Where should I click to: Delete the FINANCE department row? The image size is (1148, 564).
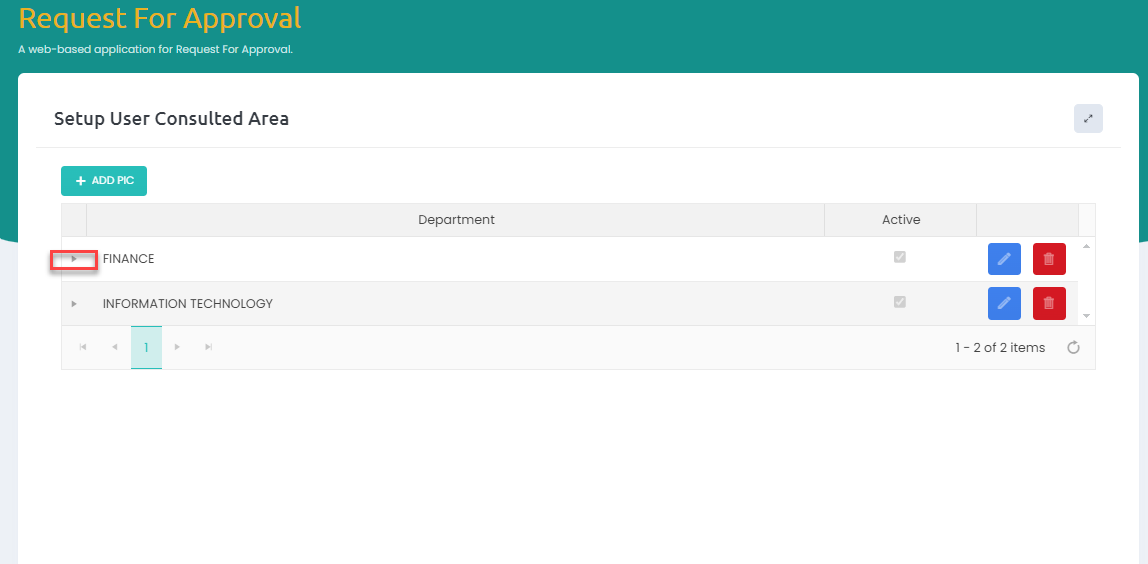coord(1049,259)
